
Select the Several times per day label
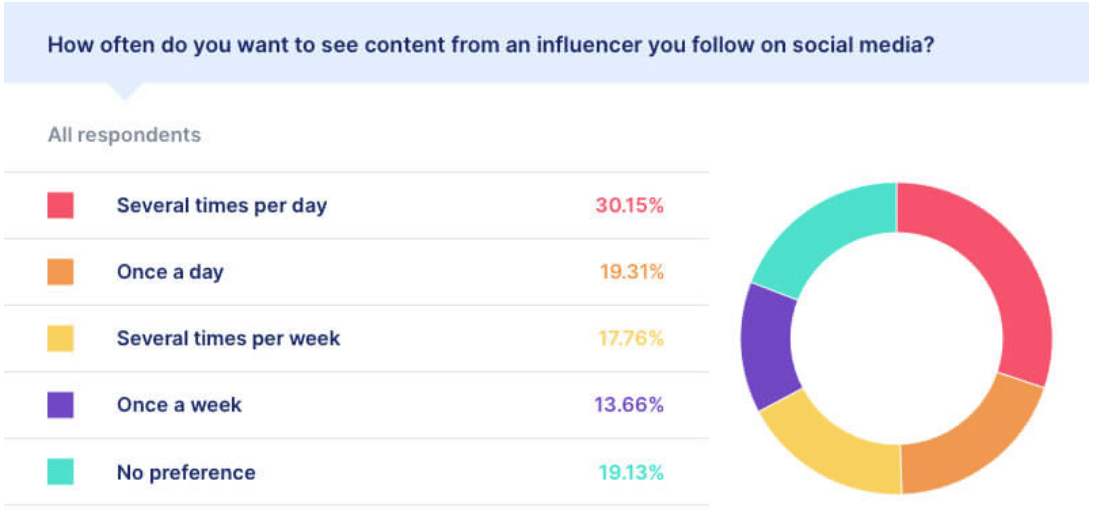pyautogui.click(x=222, y=206)
